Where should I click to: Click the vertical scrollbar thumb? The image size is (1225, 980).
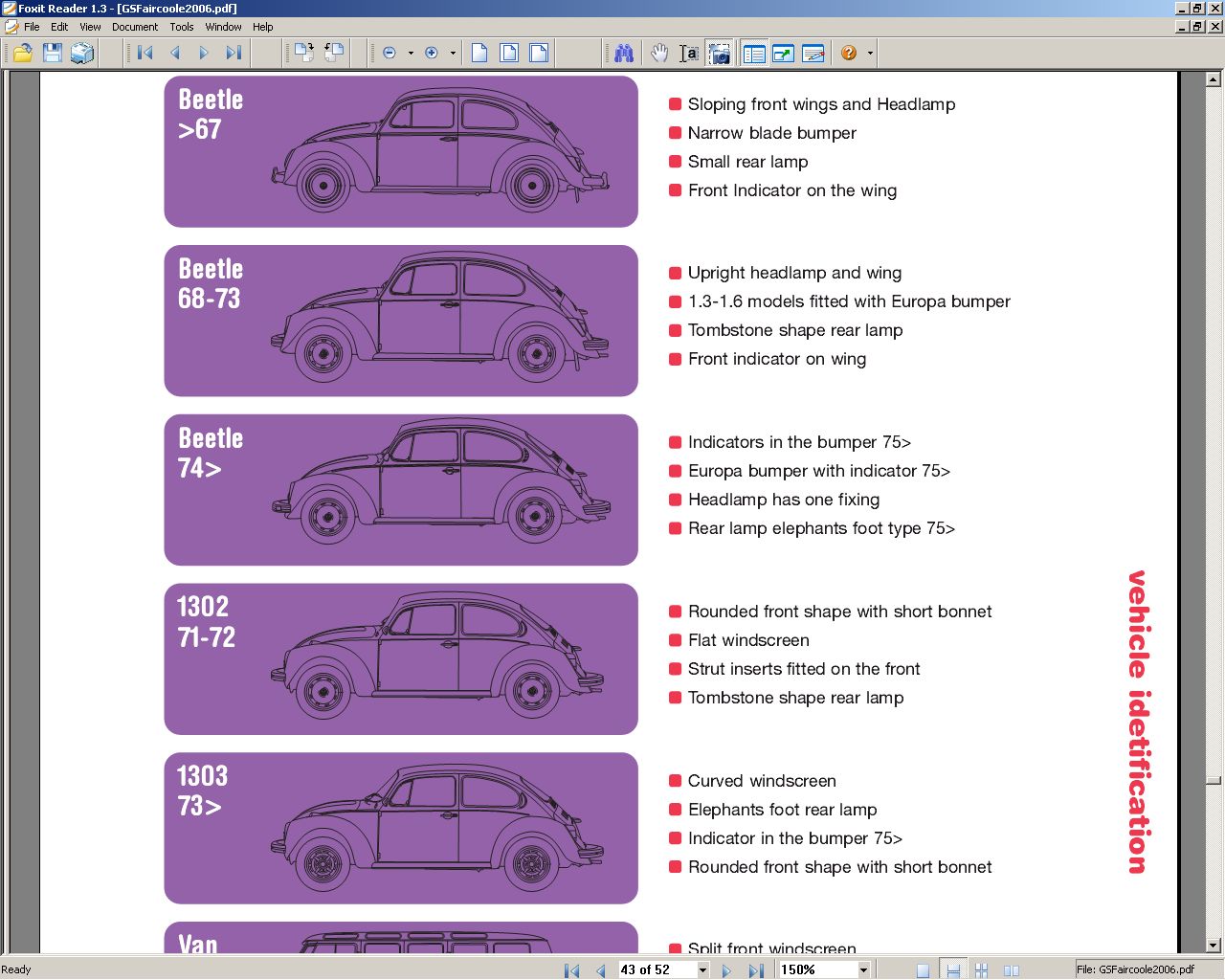1214,780
